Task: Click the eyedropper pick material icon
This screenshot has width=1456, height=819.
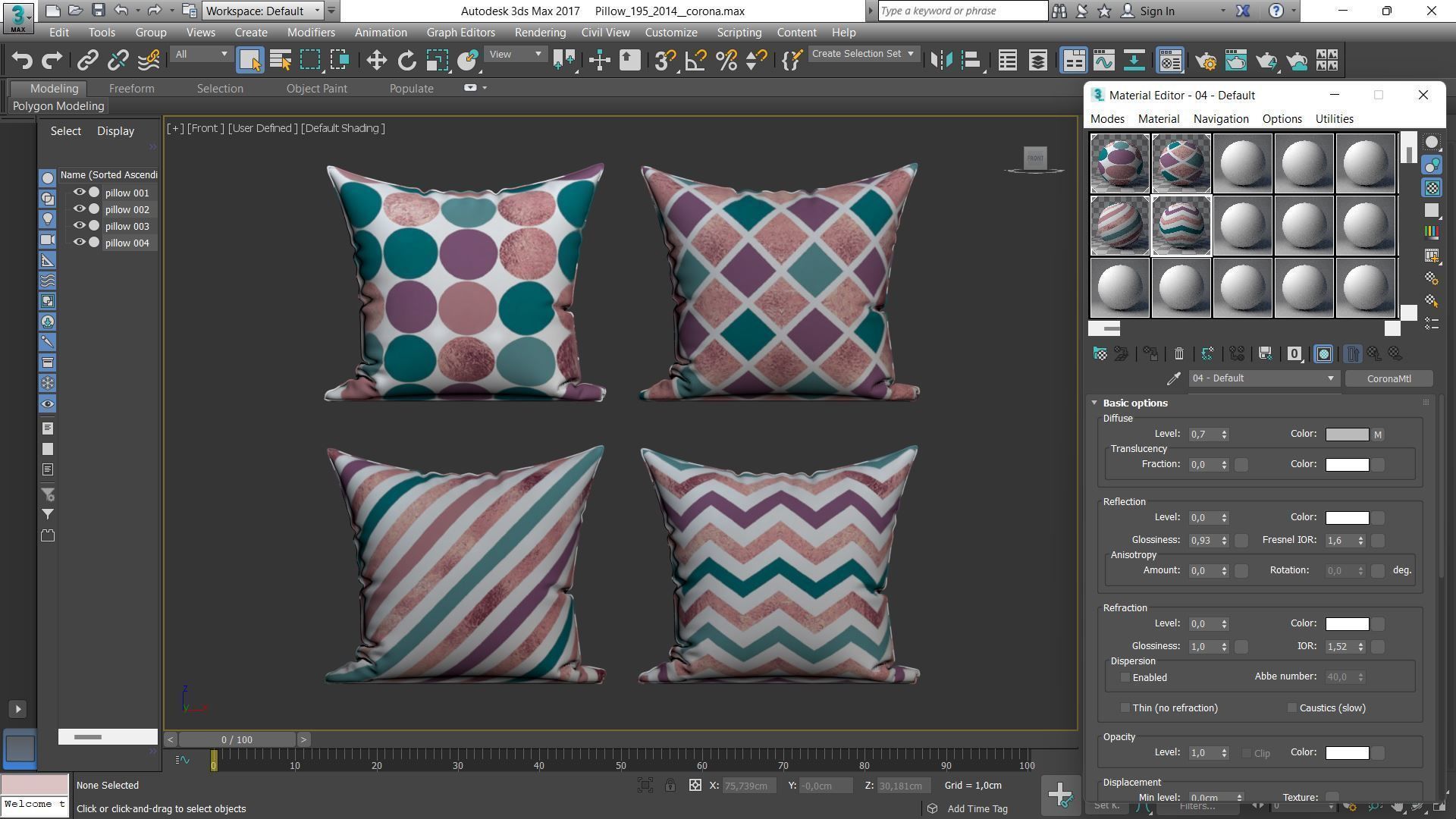Action: pos(1174,378)
